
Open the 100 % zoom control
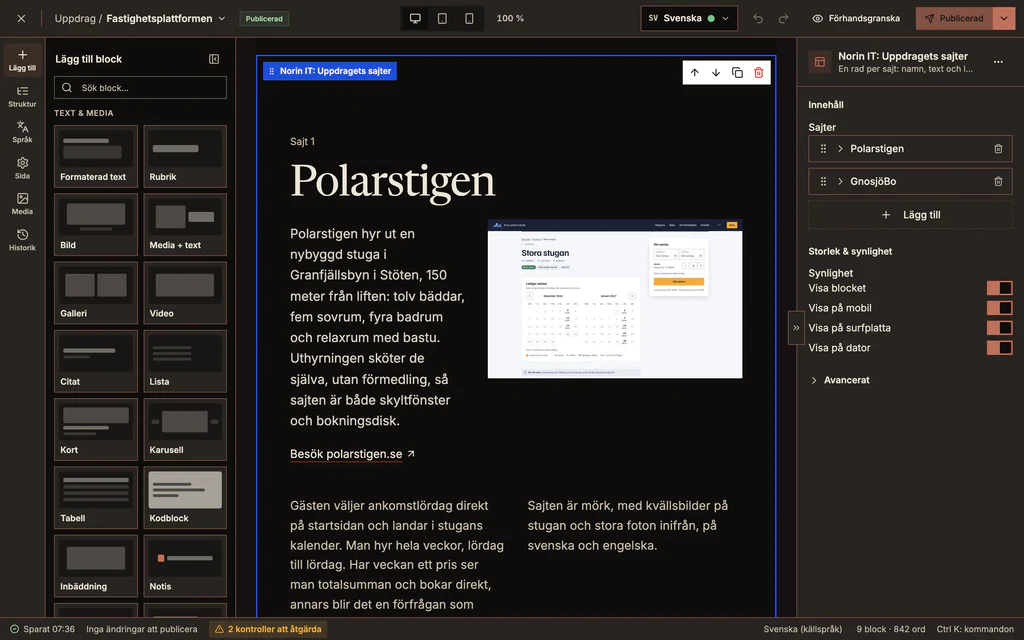pyautogui.click(x=510, y=18)
